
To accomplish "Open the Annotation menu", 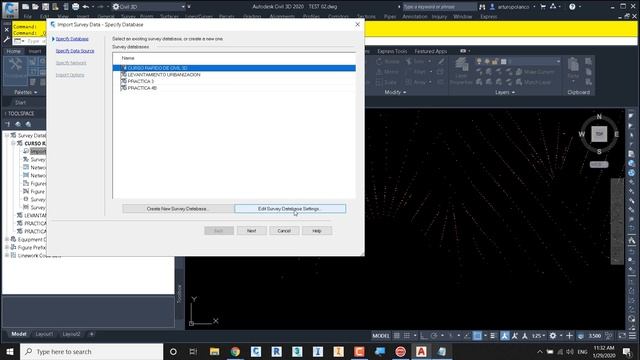I will pos(415,17).
